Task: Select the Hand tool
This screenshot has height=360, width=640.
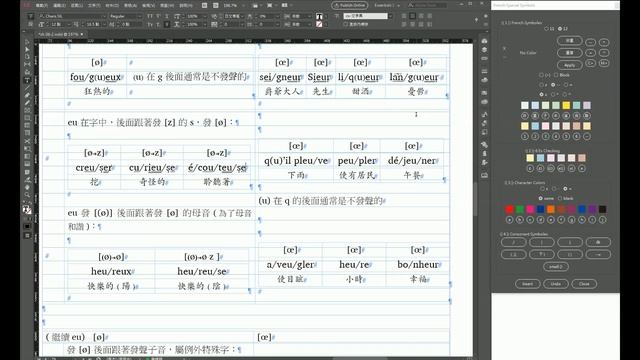Action: tap(27, 187)
